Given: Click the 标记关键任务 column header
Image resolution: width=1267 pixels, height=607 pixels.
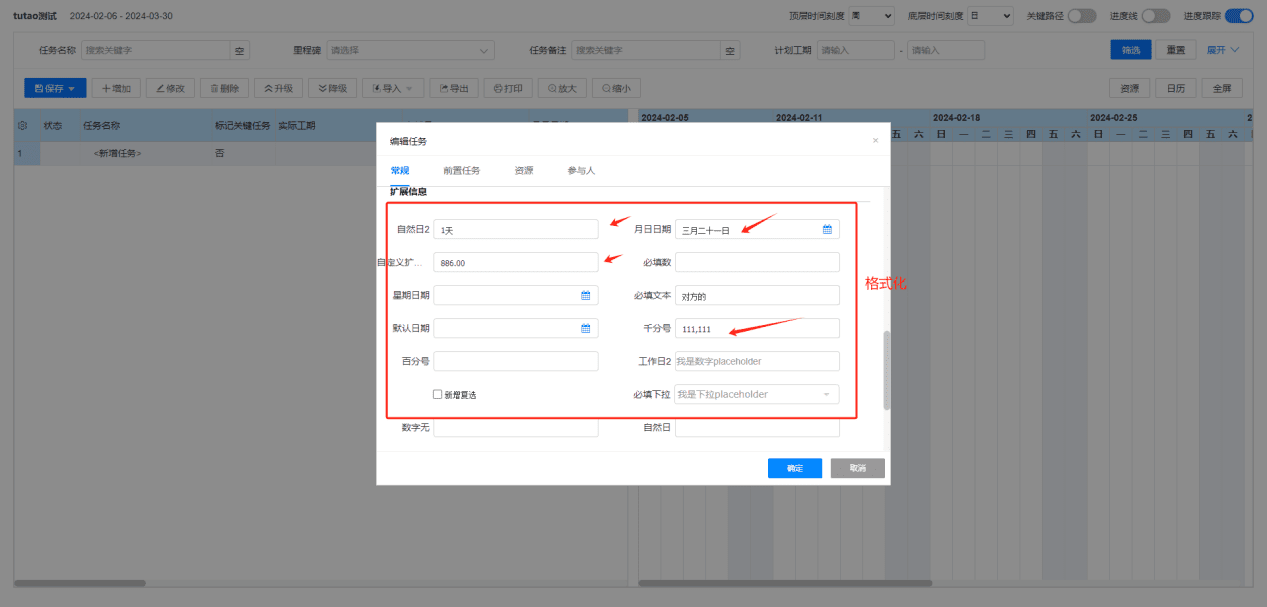Looking at the screenshot, I should tap(243, 126).
